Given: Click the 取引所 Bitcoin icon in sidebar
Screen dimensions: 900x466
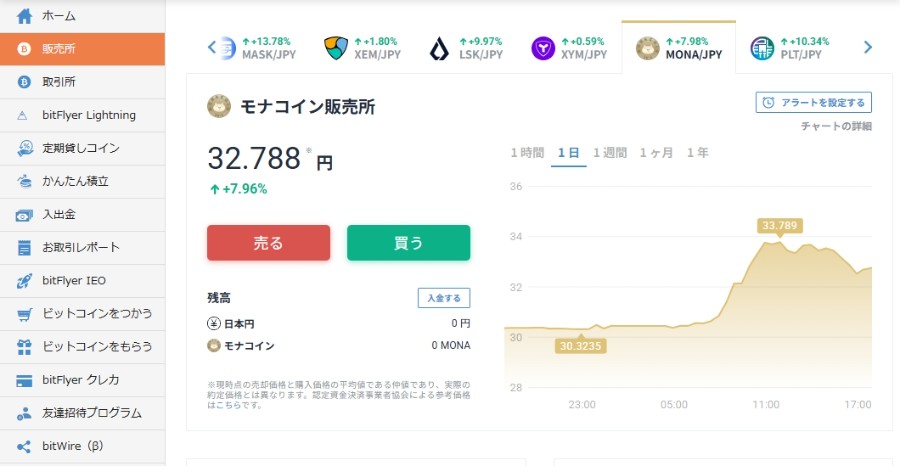Looking at the screenshot, I should tap(24, 82).
